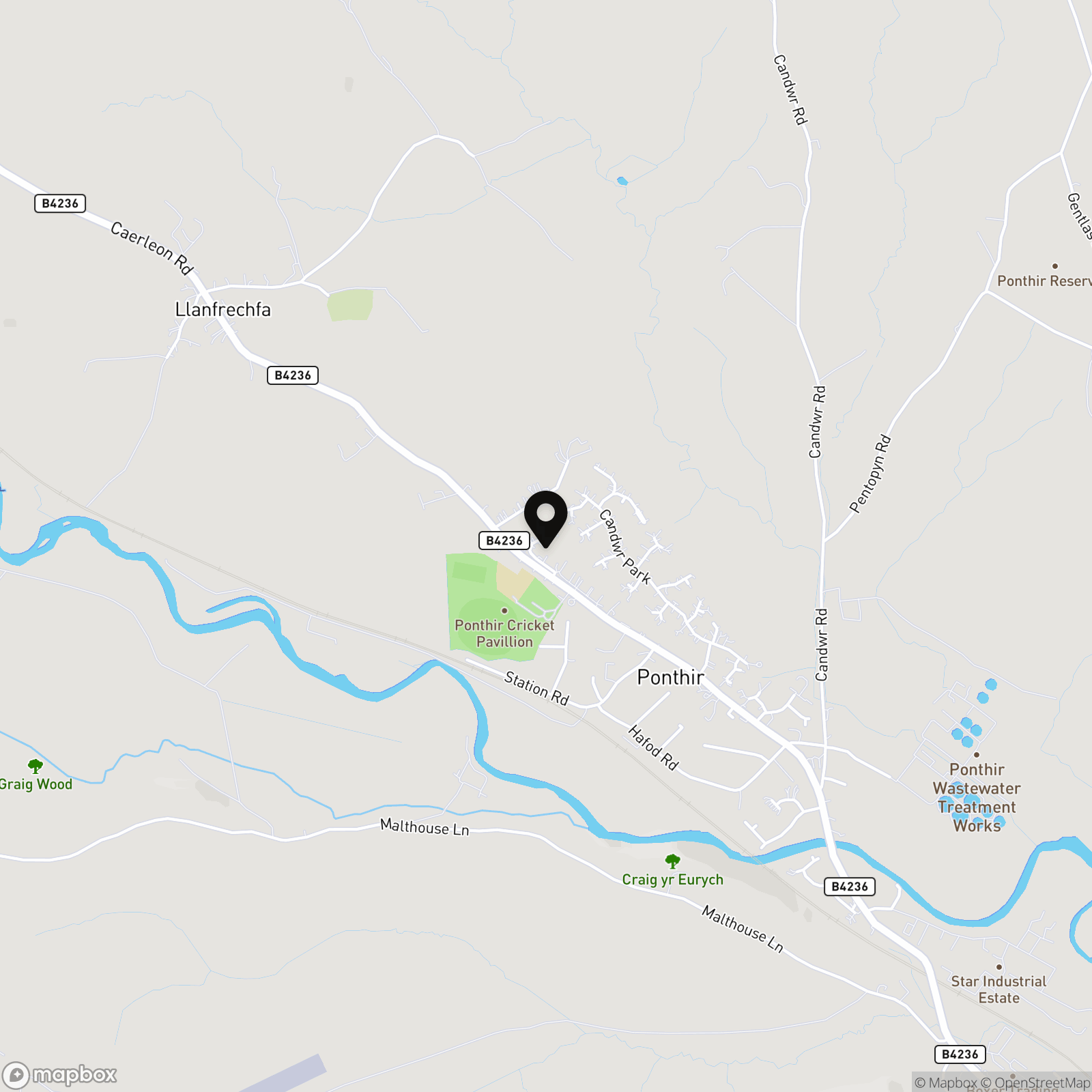Select the Ponthir village label
The image size is (1092, 1092).
670,677
